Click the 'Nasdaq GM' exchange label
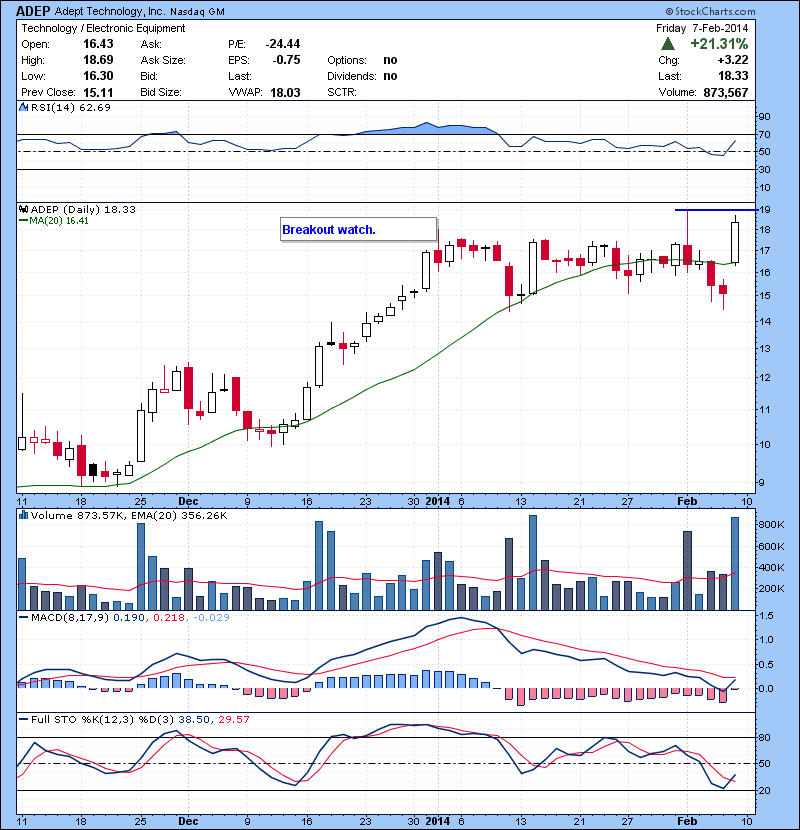Image resolution: width=800 pixels, height=830 pixels. click(x=197, y=12)
